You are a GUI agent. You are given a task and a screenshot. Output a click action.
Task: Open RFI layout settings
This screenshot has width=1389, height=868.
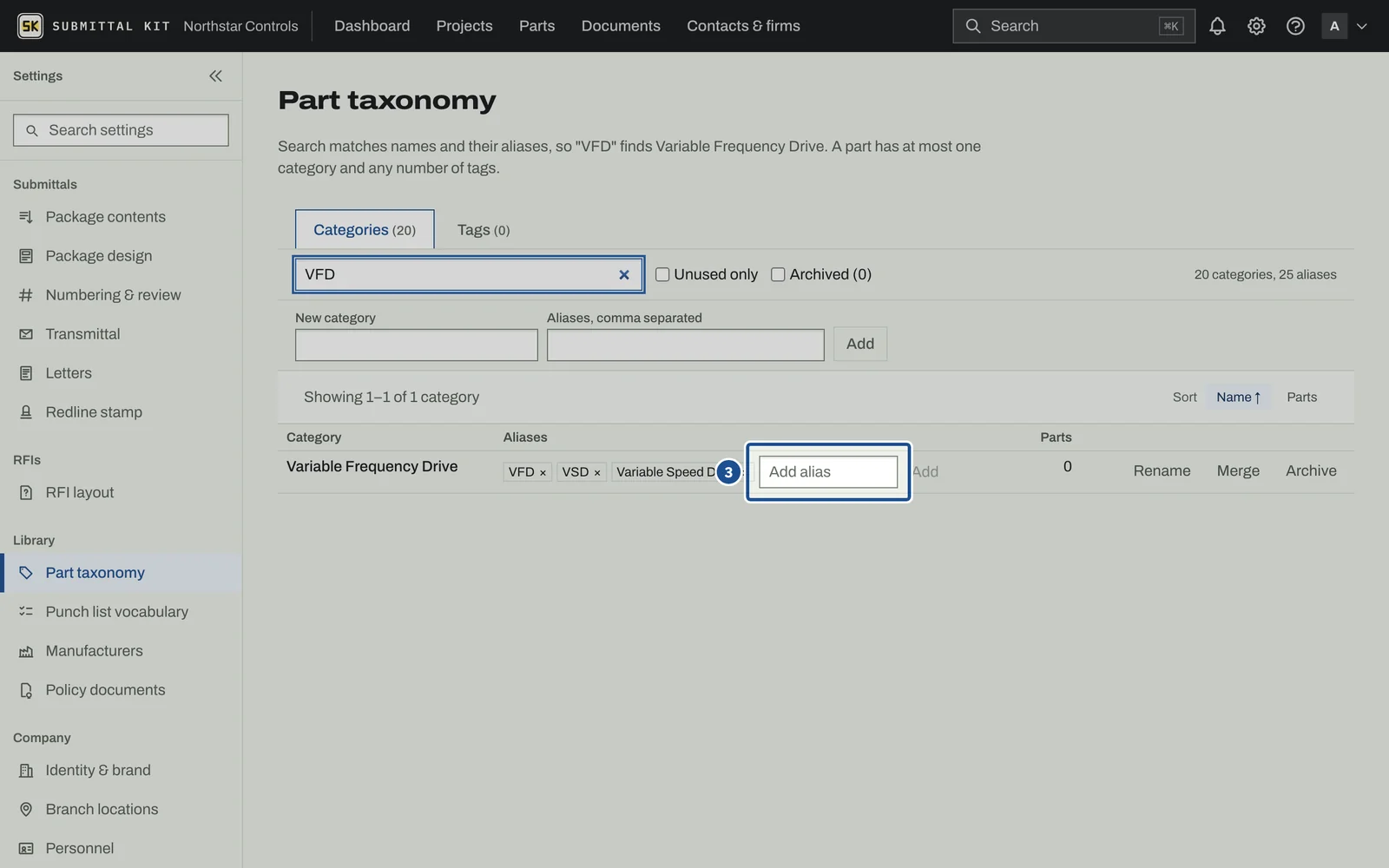pos(121,493)
